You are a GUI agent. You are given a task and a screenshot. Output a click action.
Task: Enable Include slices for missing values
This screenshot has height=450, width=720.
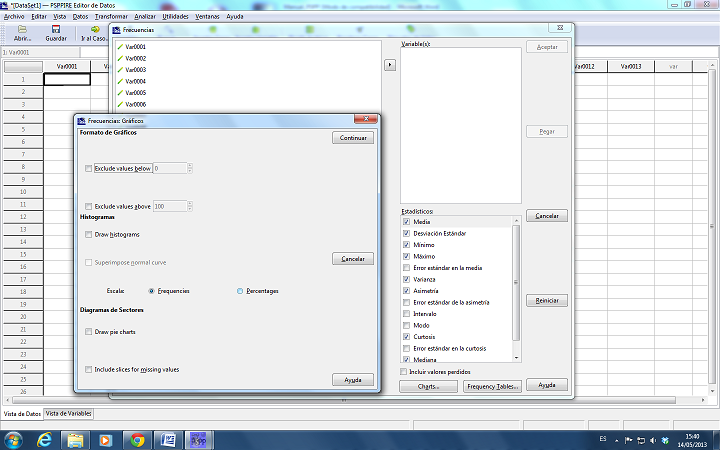(x=89, y=369)
